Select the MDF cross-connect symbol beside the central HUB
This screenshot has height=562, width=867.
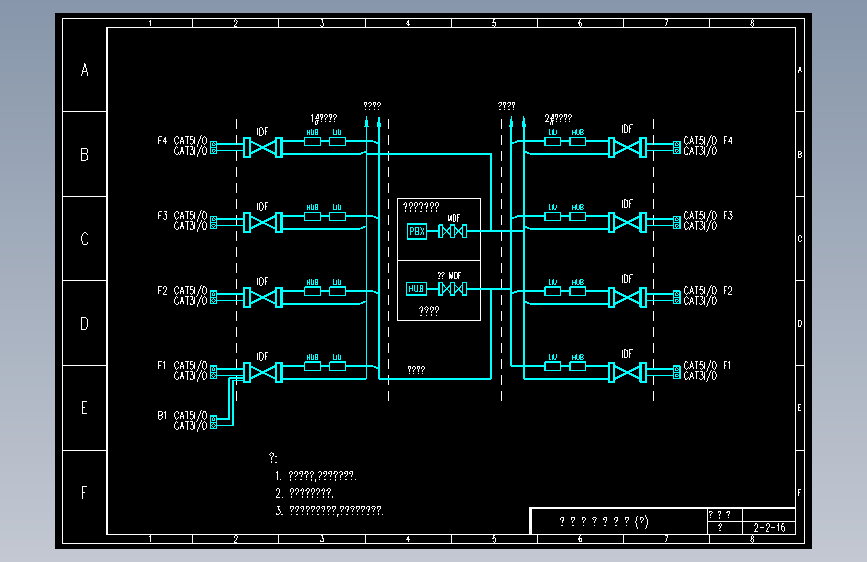[x=452, y=289]
